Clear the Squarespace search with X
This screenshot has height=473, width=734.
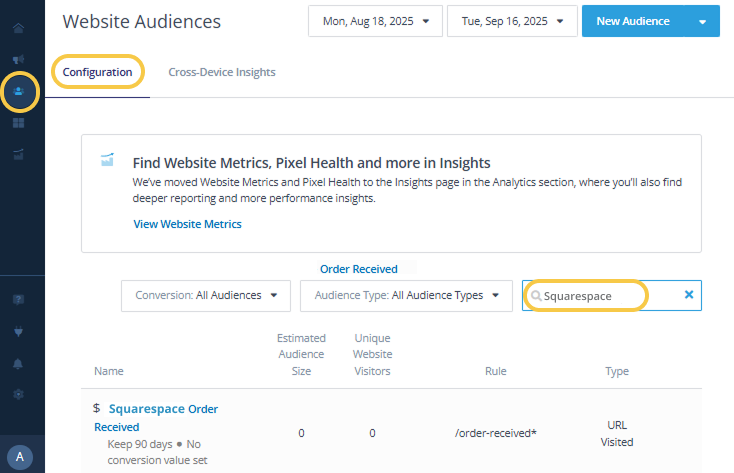pos(688,295)
